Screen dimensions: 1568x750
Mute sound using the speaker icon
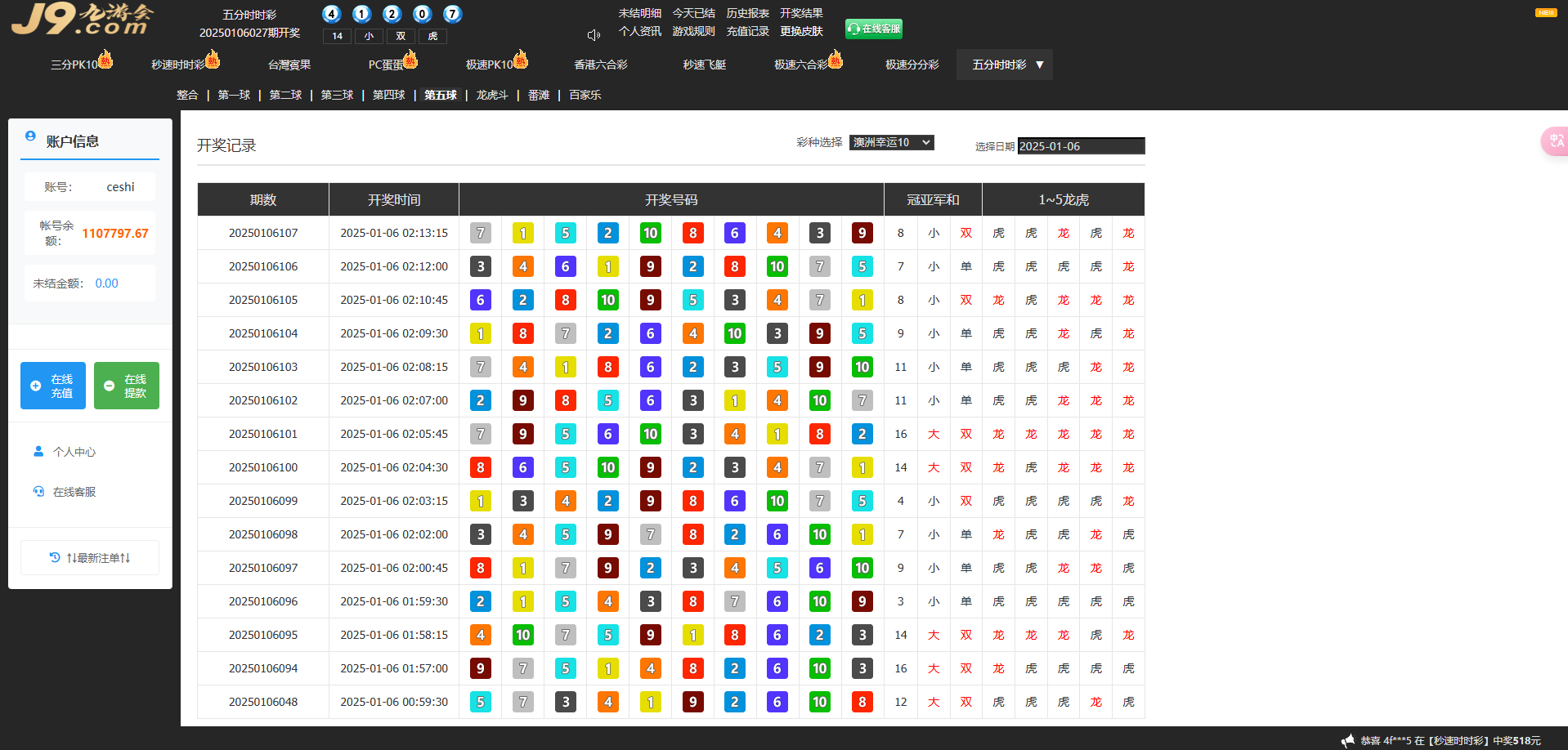pyautogui.click(x=594, y=35)
